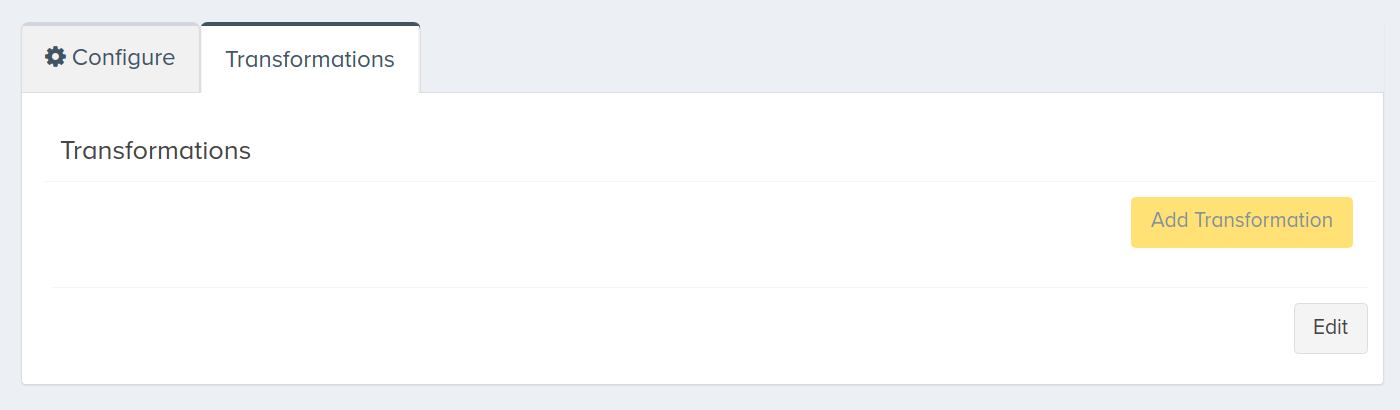1400x410 pixels.
Task: Click the gray background right of tabs
Action: coord(900,50)
